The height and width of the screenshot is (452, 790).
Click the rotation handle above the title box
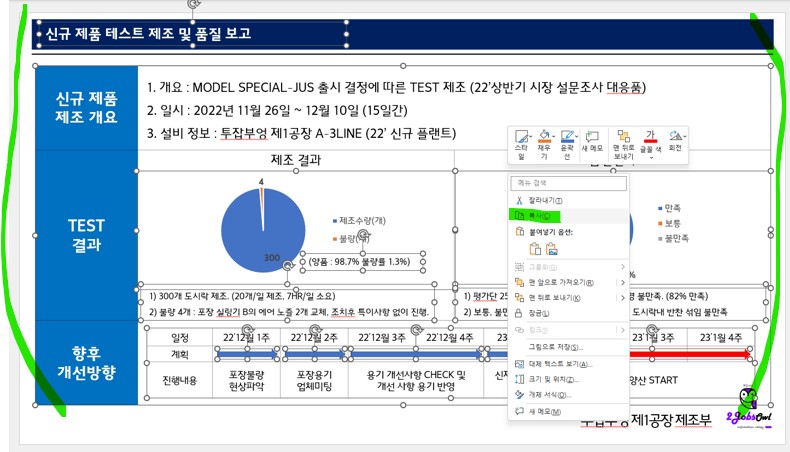193,4
